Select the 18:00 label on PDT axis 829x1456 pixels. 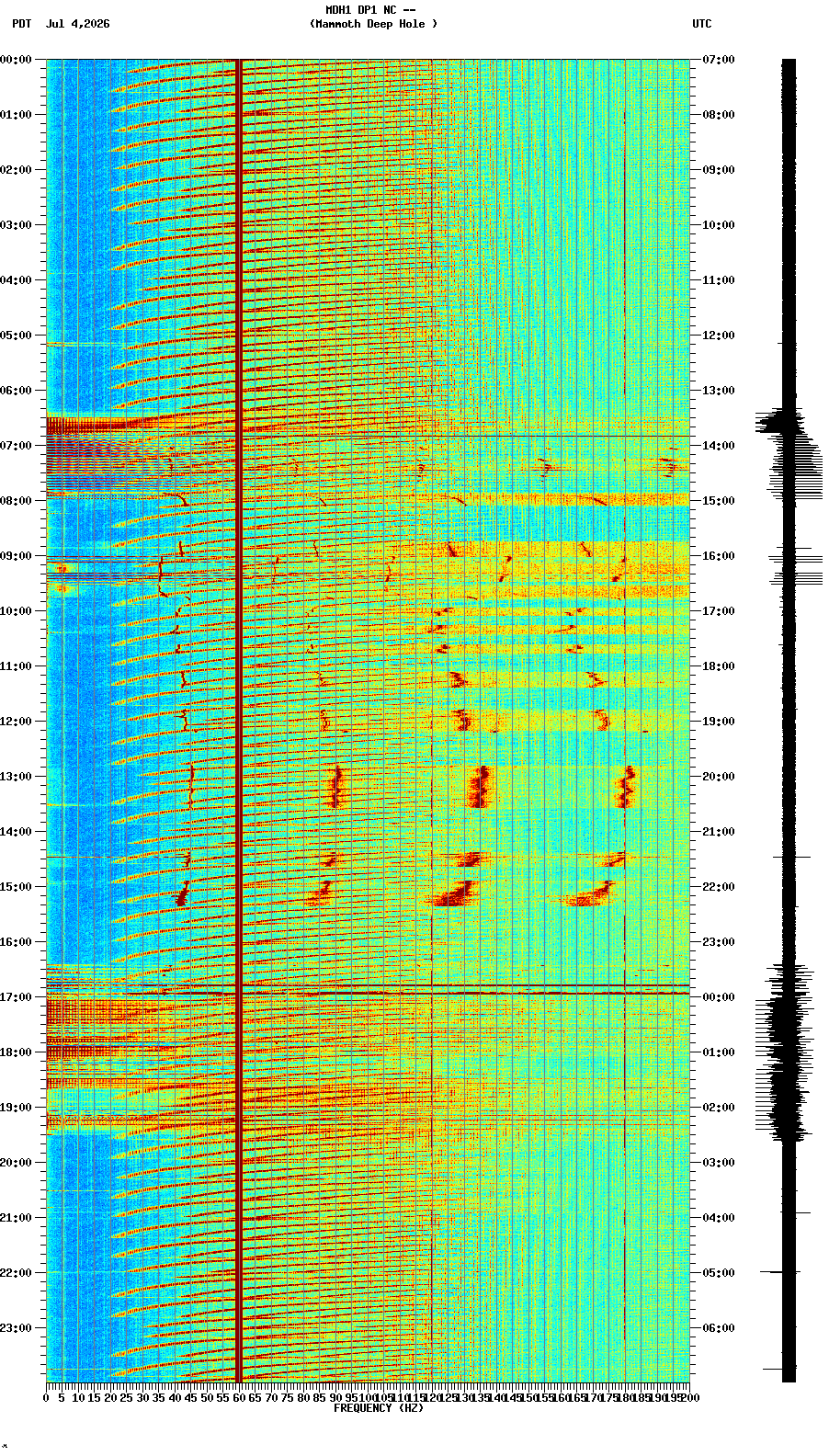16,1052
